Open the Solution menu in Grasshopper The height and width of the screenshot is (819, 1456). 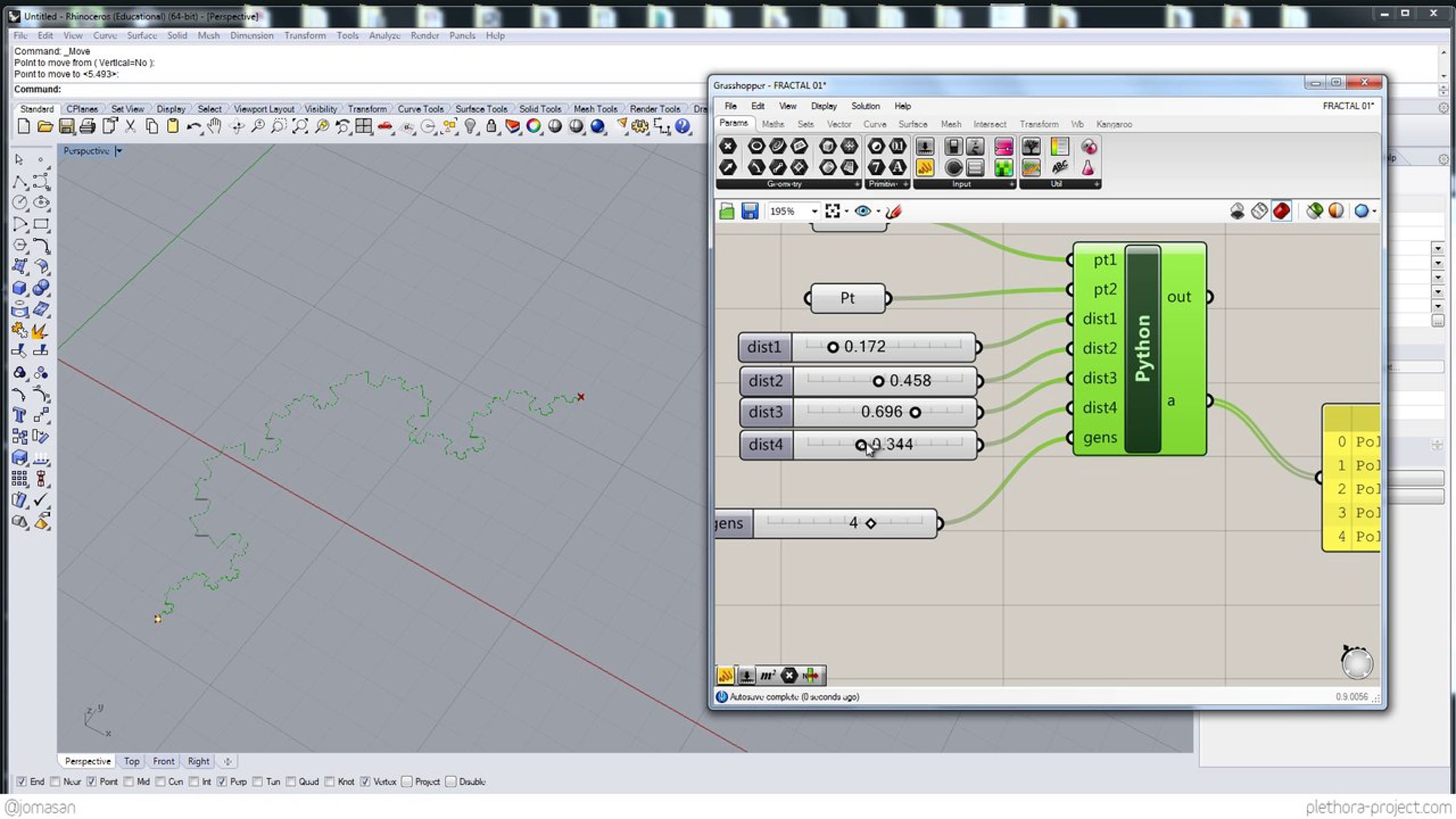865,106
